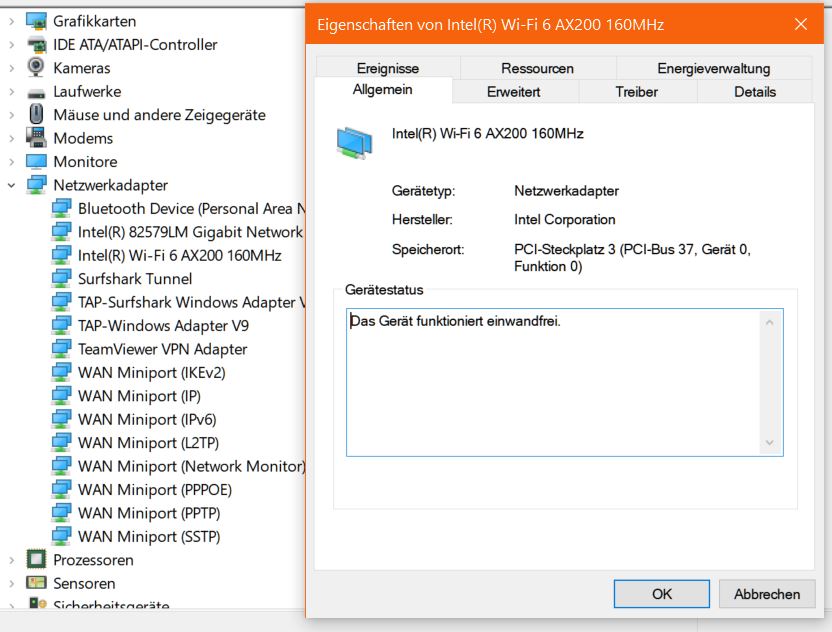Switch to the Erweitert tab
This screenshot has width=832, height=632.
pos(514,92)
